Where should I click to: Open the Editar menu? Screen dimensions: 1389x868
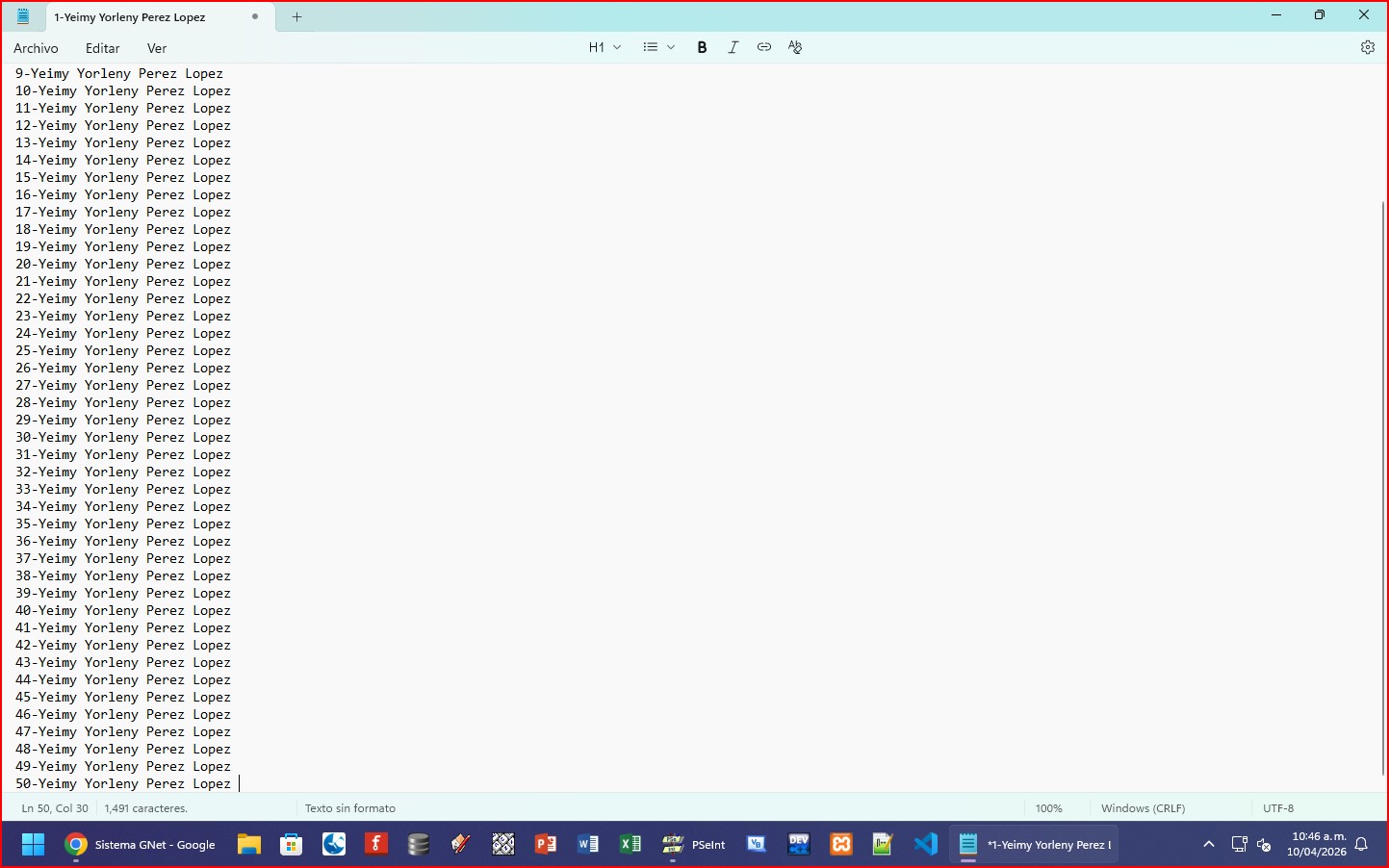102,48
